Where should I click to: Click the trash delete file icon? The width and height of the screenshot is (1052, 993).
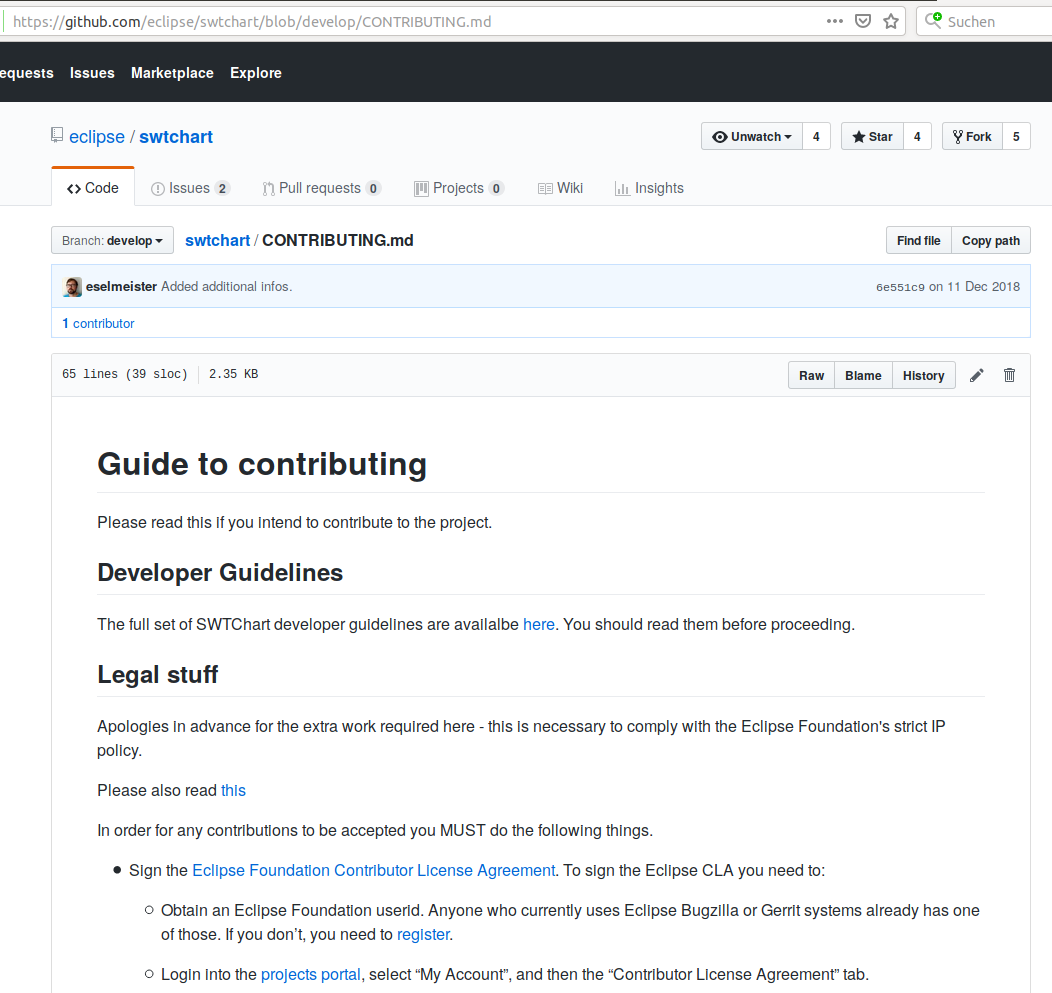tap(1009, 375)
